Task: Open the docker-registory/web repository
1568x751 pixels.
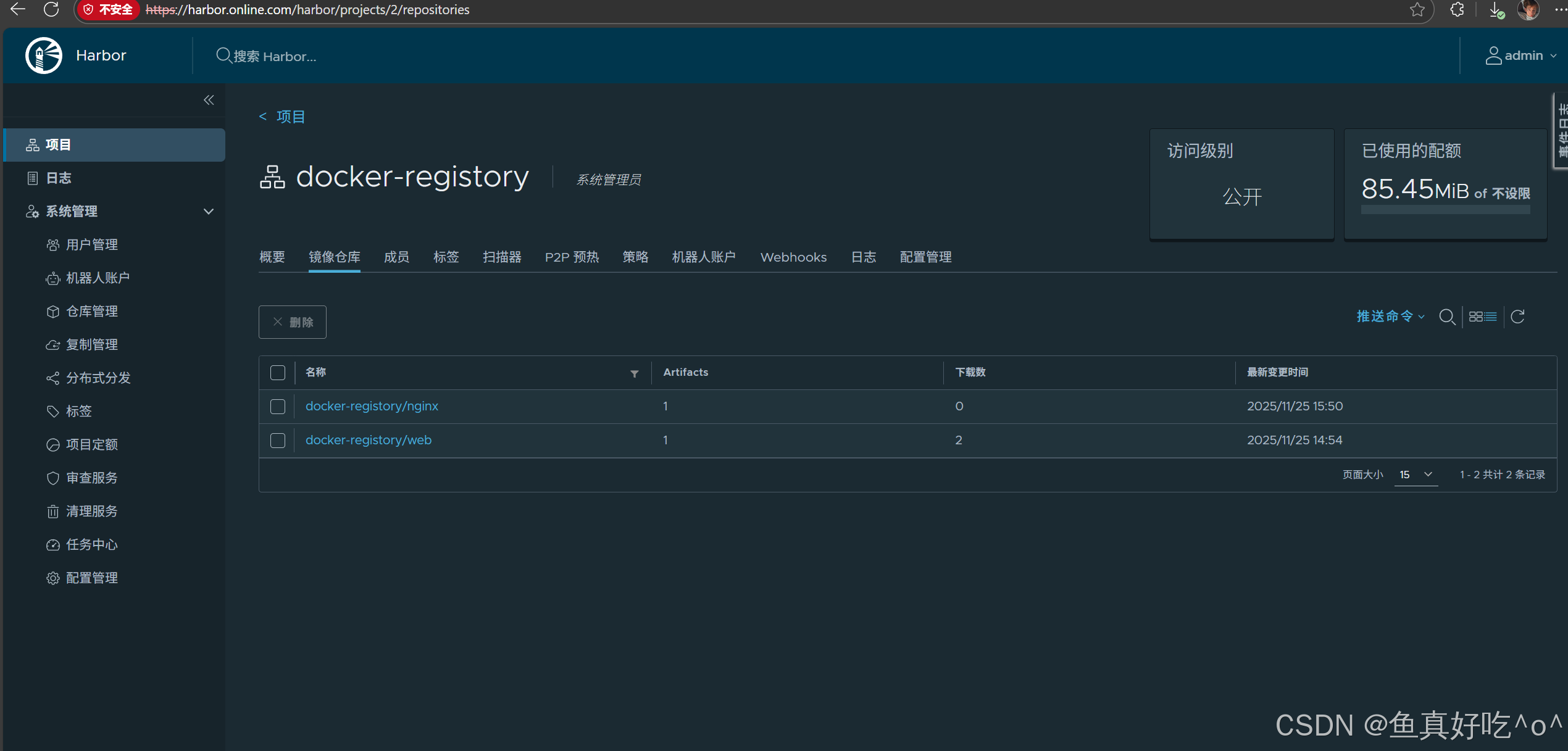Action: pyautogui.click(x=369, y=440)
